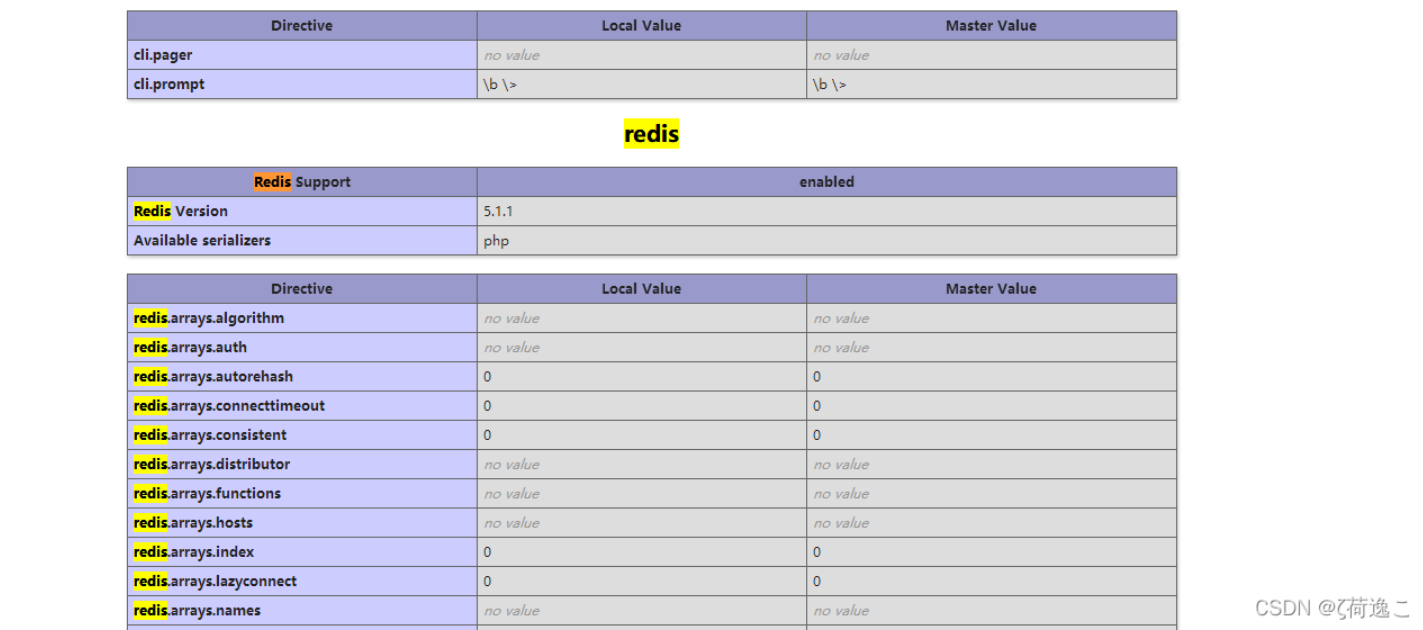Click master value of redis.arrays.names

[992, 610]
